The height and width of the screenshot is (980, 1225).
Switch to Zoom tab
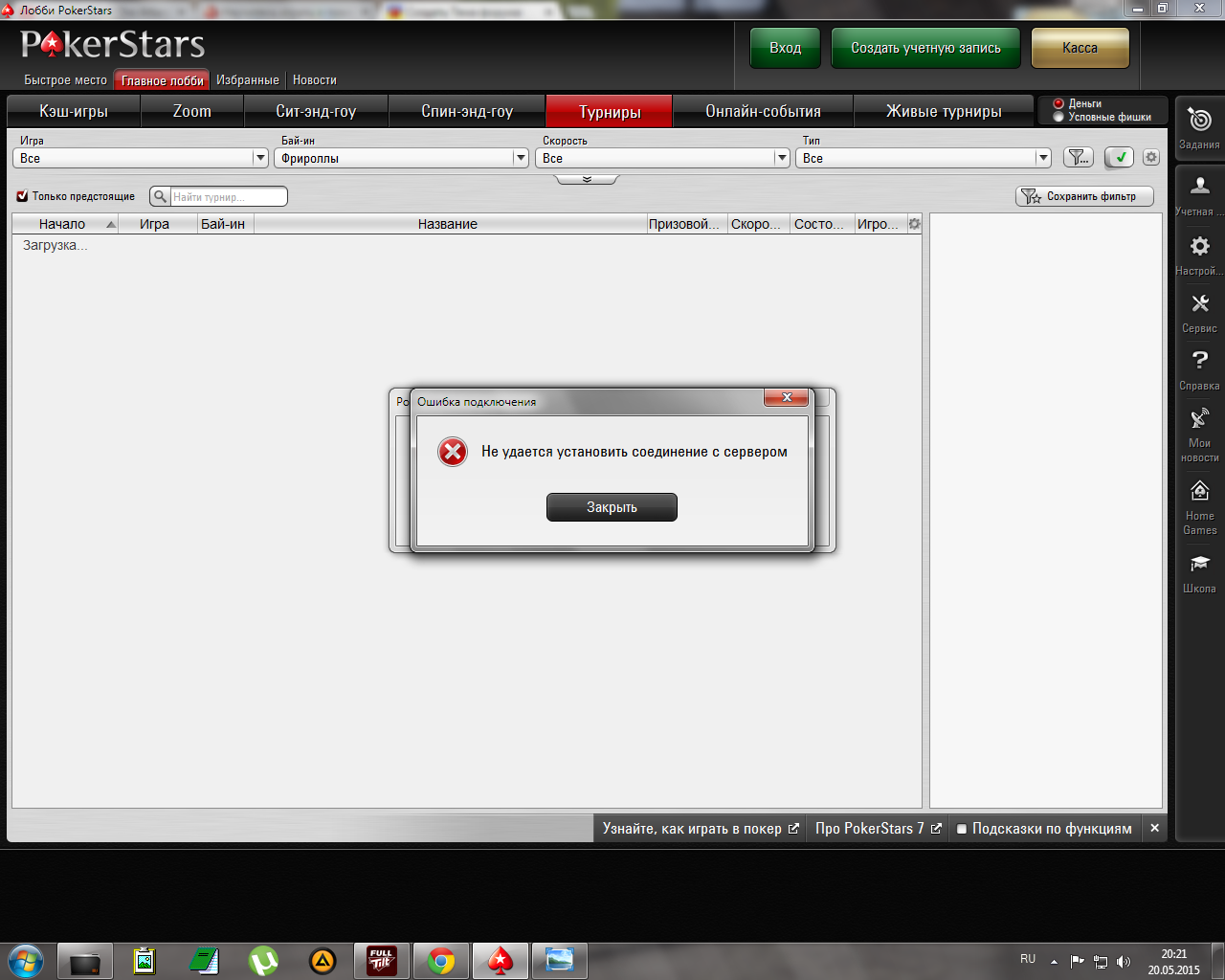pyautogui.click(x=192, y=111)
